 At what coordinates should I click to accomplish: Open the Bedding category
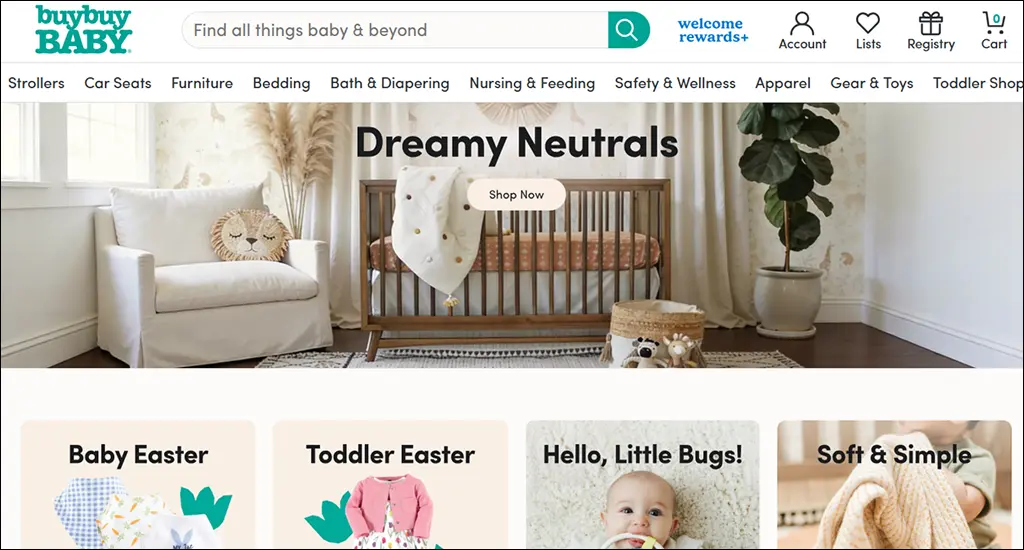coord(281,83)
